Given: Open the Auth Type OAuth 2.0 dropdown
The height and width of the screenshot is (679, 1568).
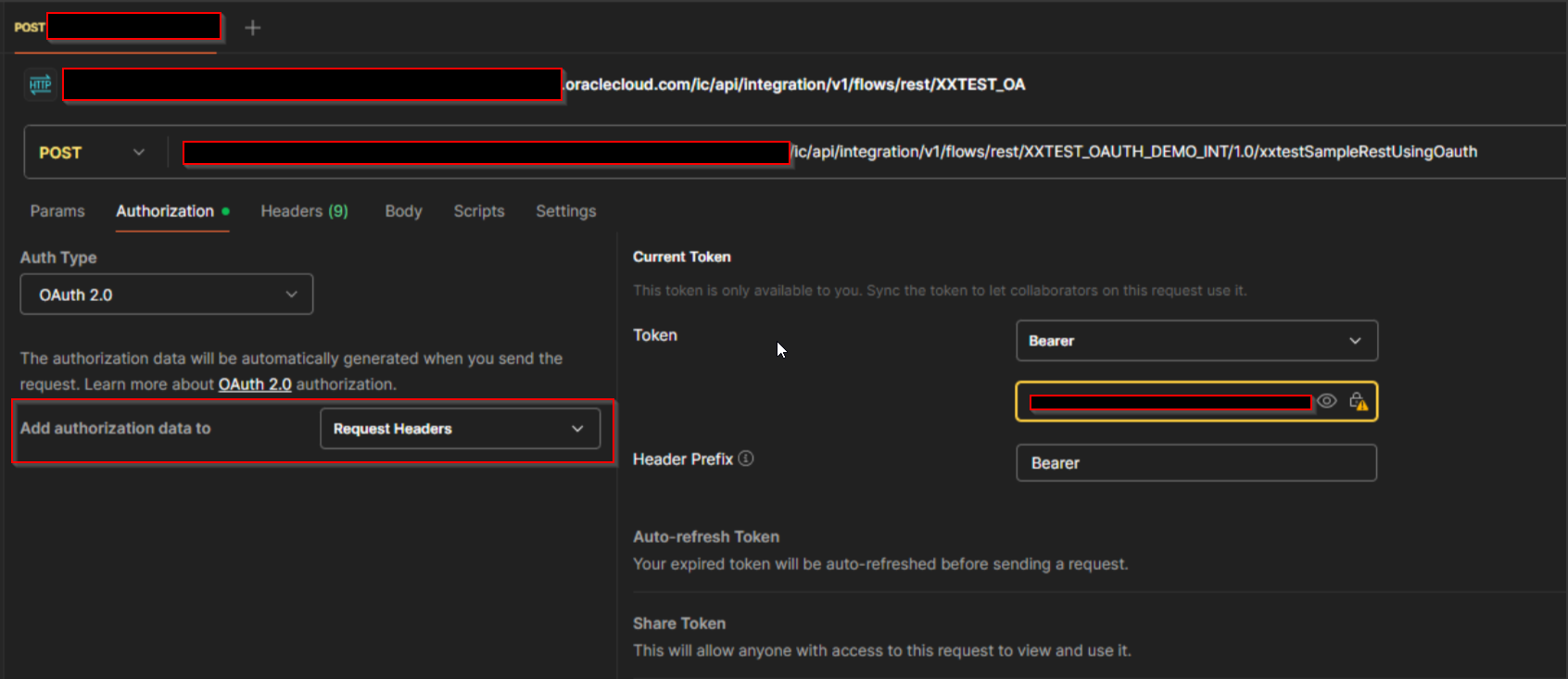Looking at the screenshot, I should click(167, 295).
